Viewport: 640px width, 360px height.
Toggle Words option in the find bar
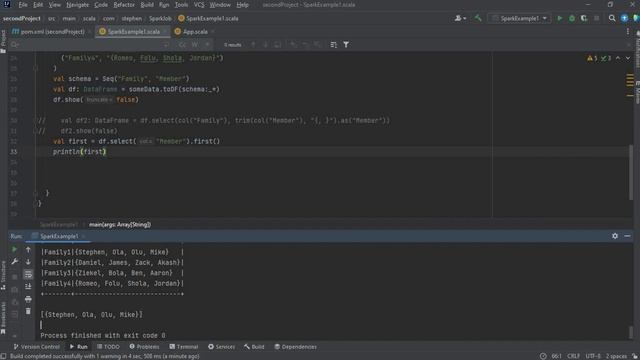195,44
